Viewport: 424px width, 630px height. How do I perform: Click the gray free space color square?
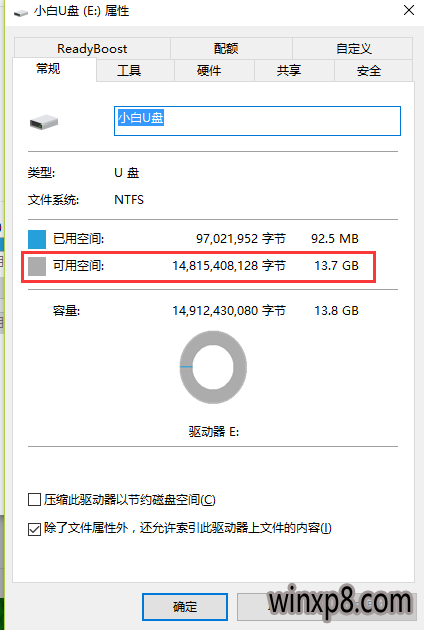(37, 266)
